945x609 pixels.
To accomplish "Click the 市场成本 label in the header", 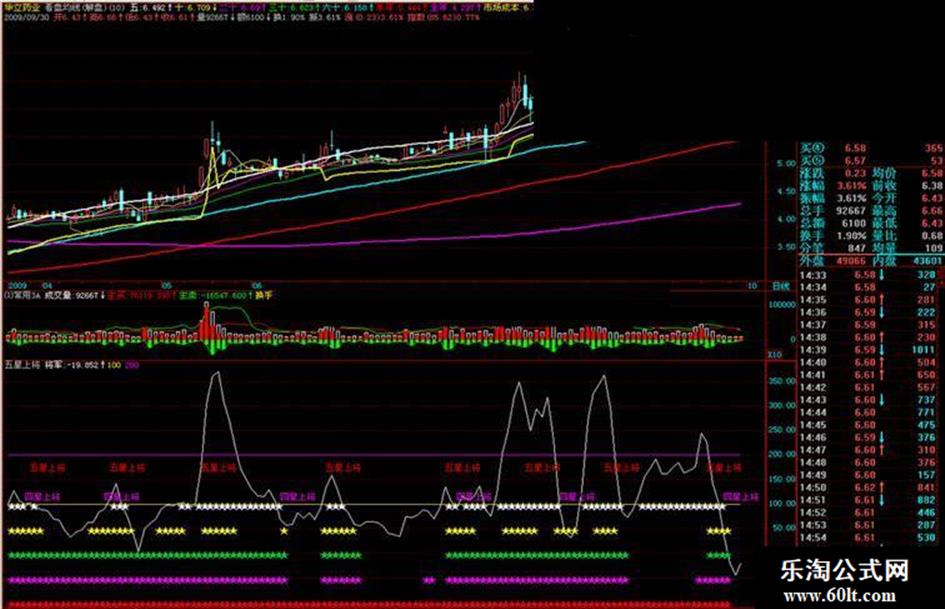I will tap(501, 8).
